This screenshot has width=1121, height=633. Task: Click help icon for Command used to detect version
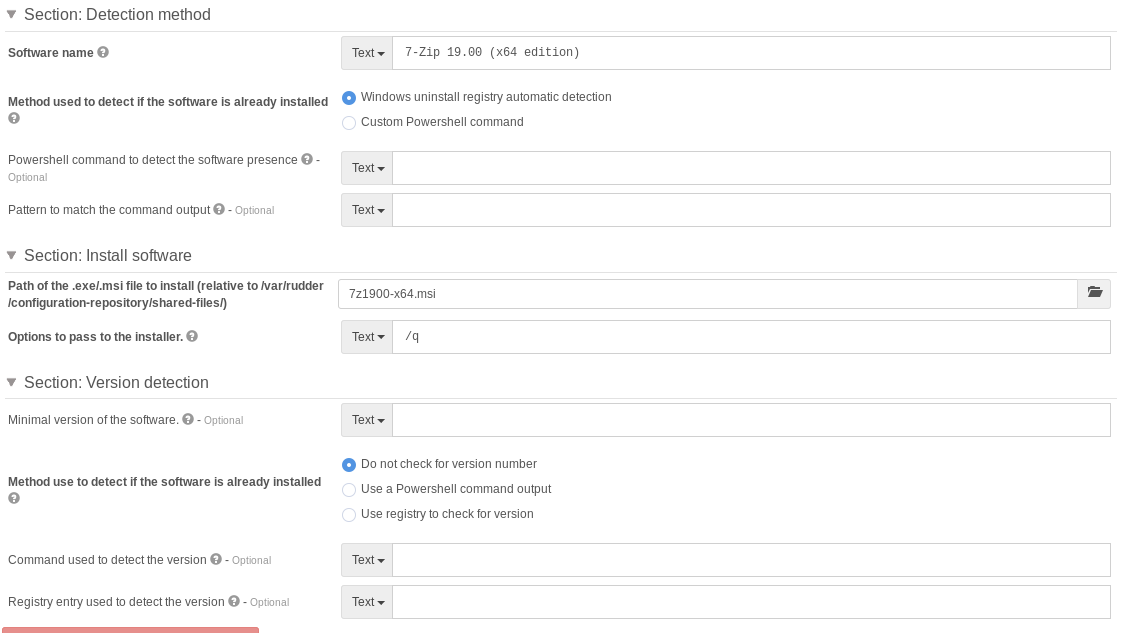(216, 559)
